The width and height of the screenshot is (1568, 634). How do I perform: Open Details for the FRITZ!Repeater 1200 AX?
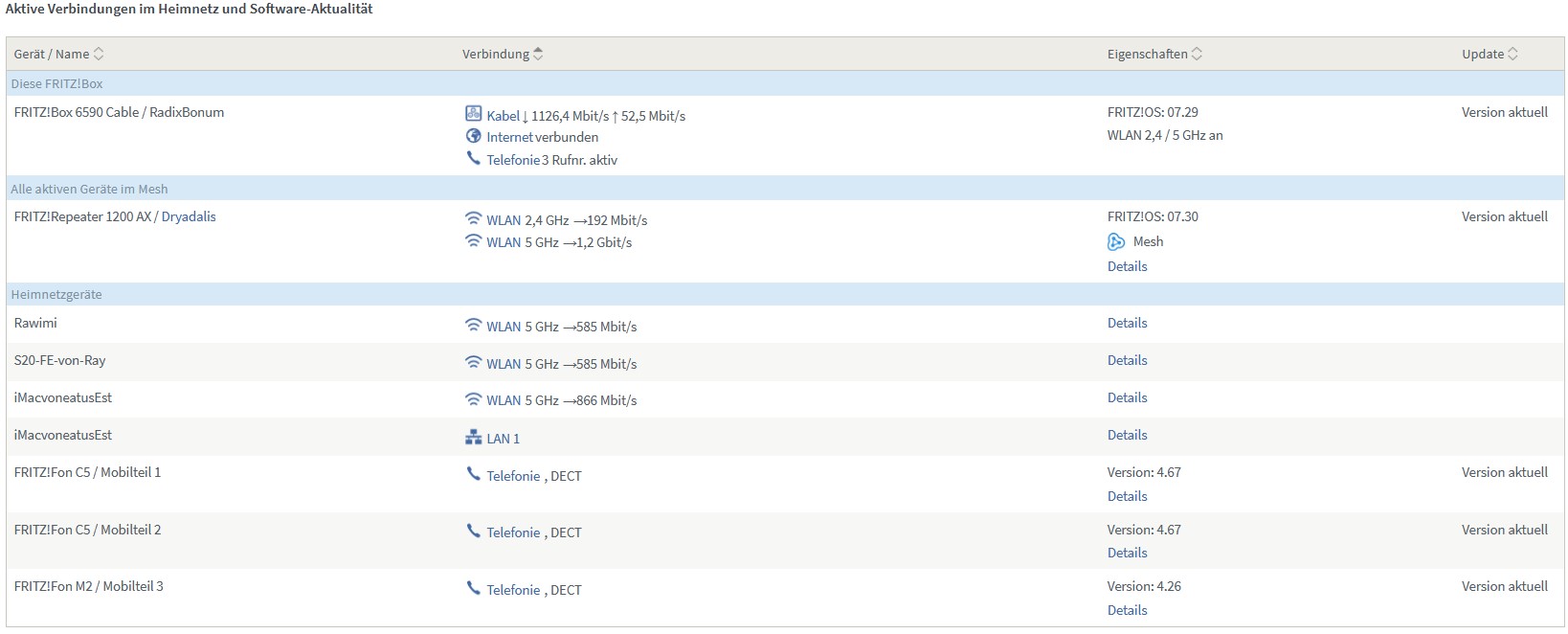pos(1127,266)
